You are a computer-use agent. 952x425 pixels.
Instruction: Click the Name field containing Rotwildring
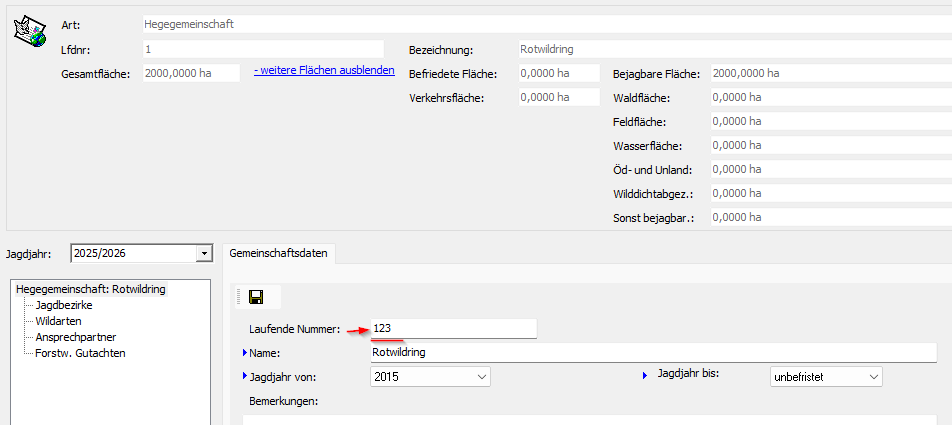point(652,352)
